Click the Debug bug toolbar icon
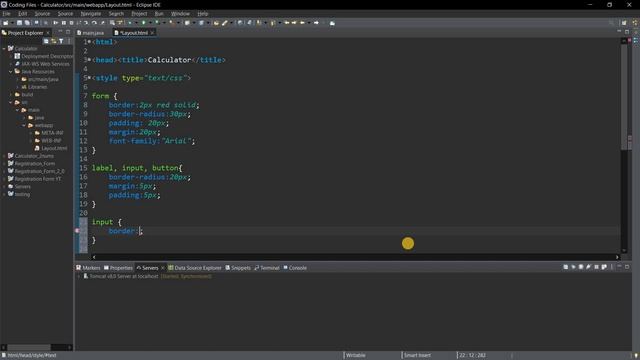This screenshot has width=640, height=360. pyautogui.click(x=130, y=23)
